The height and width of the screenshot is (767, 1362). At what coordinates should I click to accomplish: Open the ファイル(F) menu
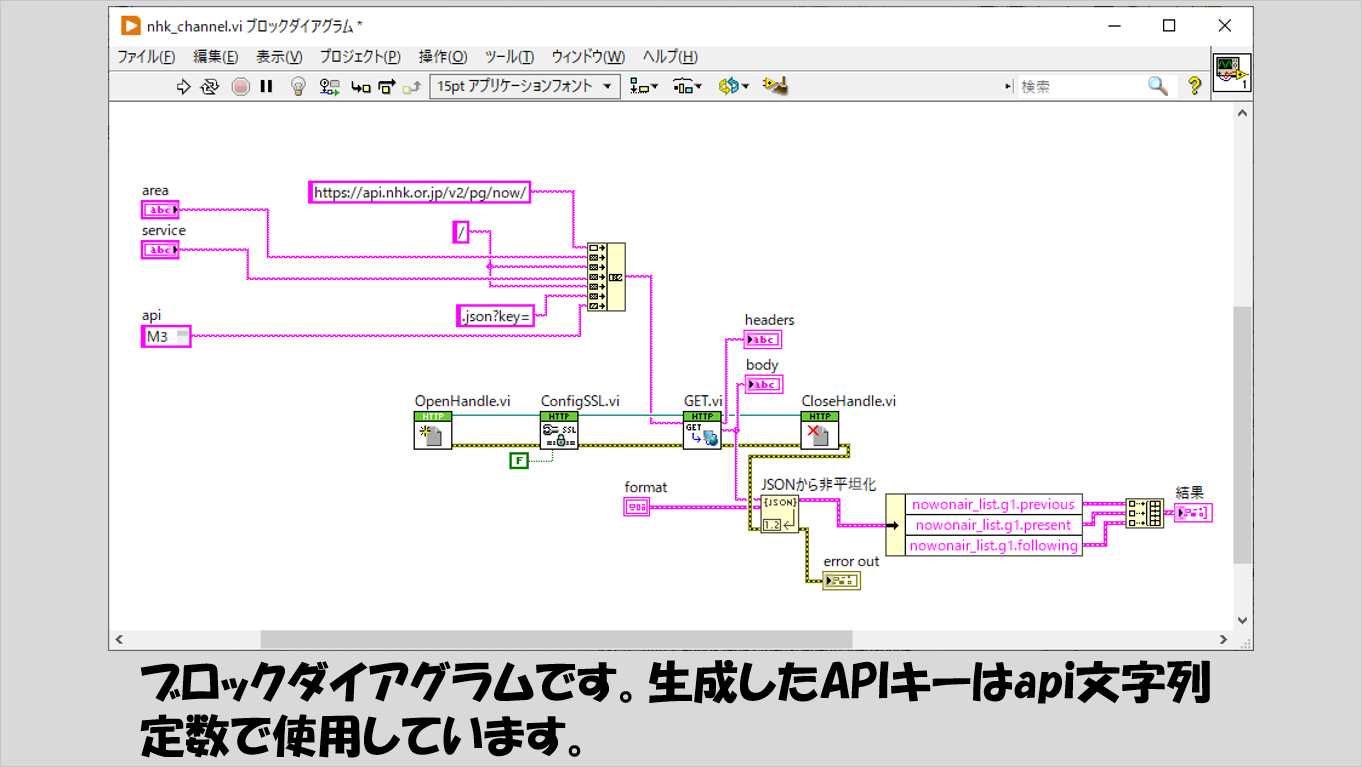(146, 57)
